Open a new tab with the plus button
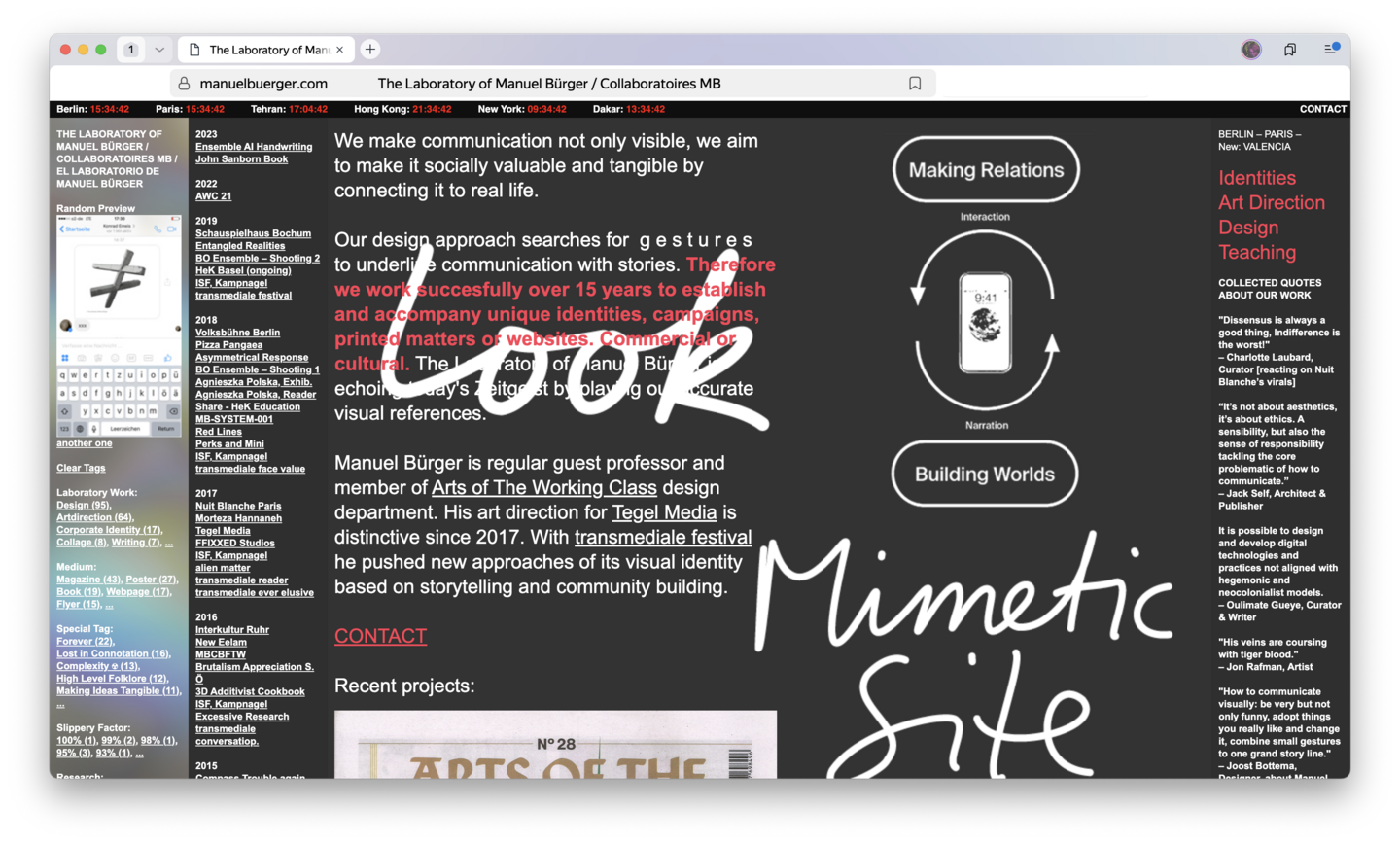 pyautogui.click(x=370, y=50)
